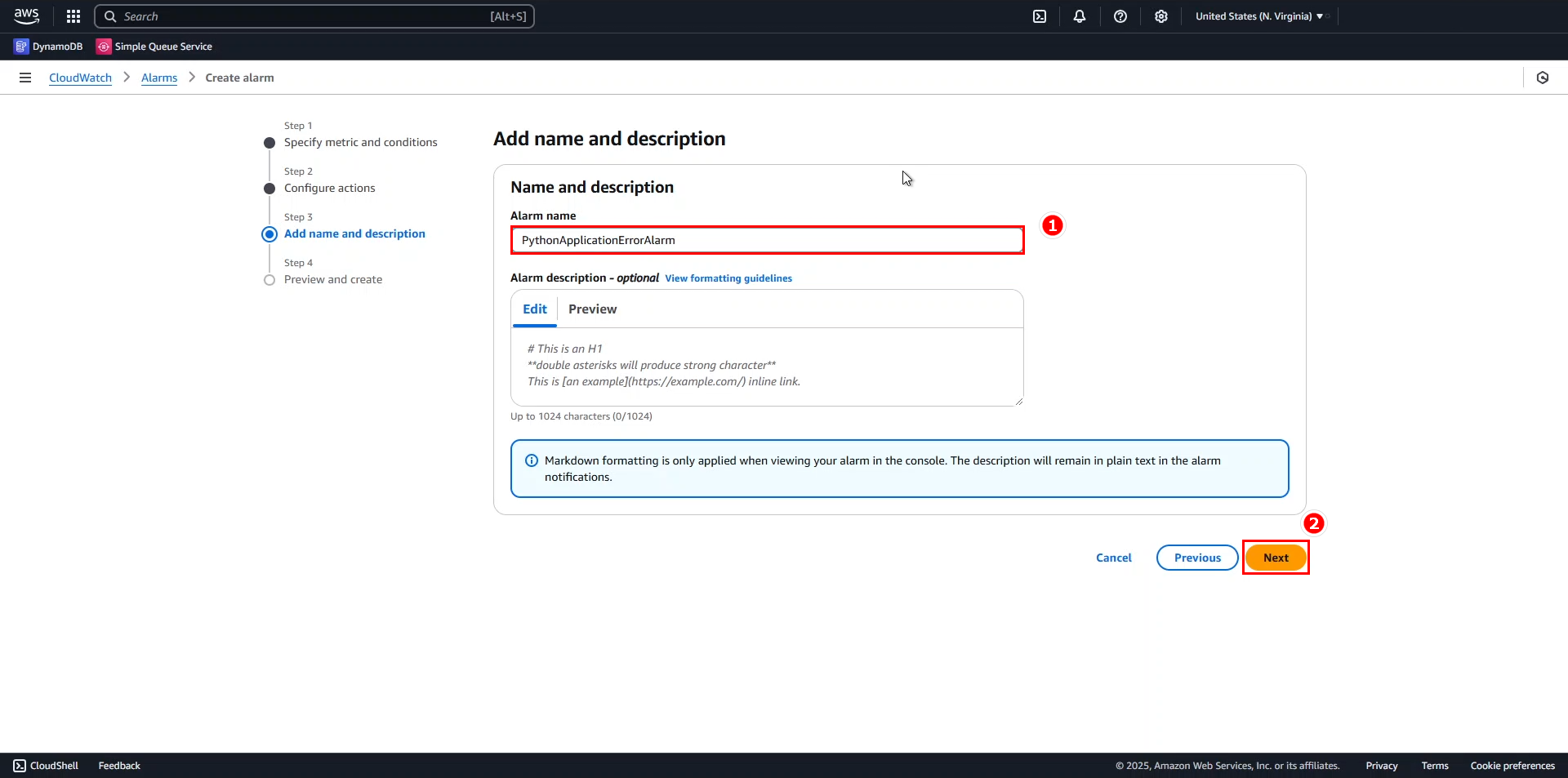Go to CloudWatch breadcrumb
Viewport: 1568px width, 778px height.
tap(80, 78)
